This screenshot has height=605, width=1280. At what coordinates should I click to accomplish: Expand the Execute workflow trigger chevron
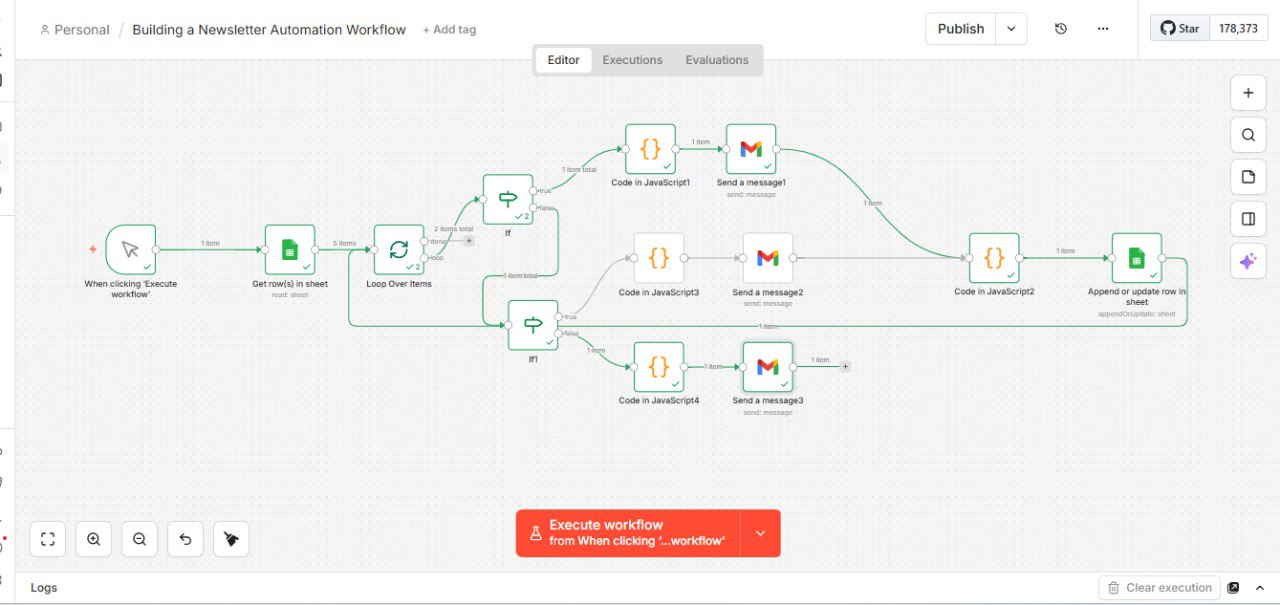point(760,533)
